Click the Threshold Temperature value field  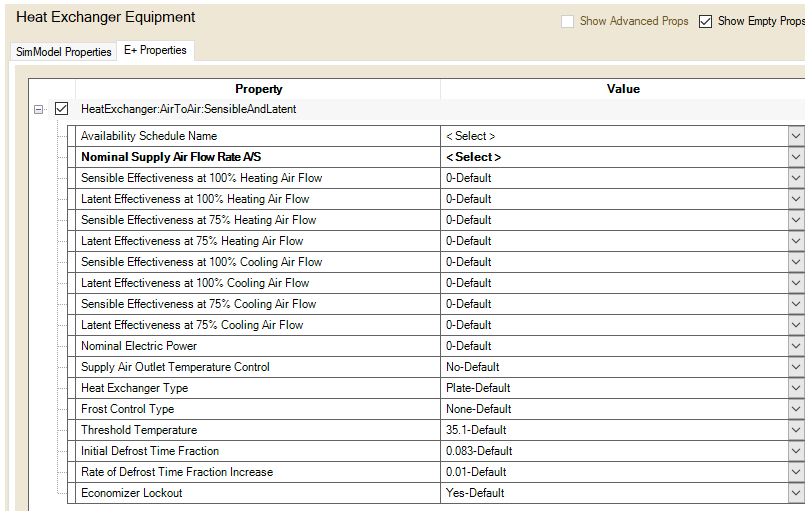tap(614, 430)
